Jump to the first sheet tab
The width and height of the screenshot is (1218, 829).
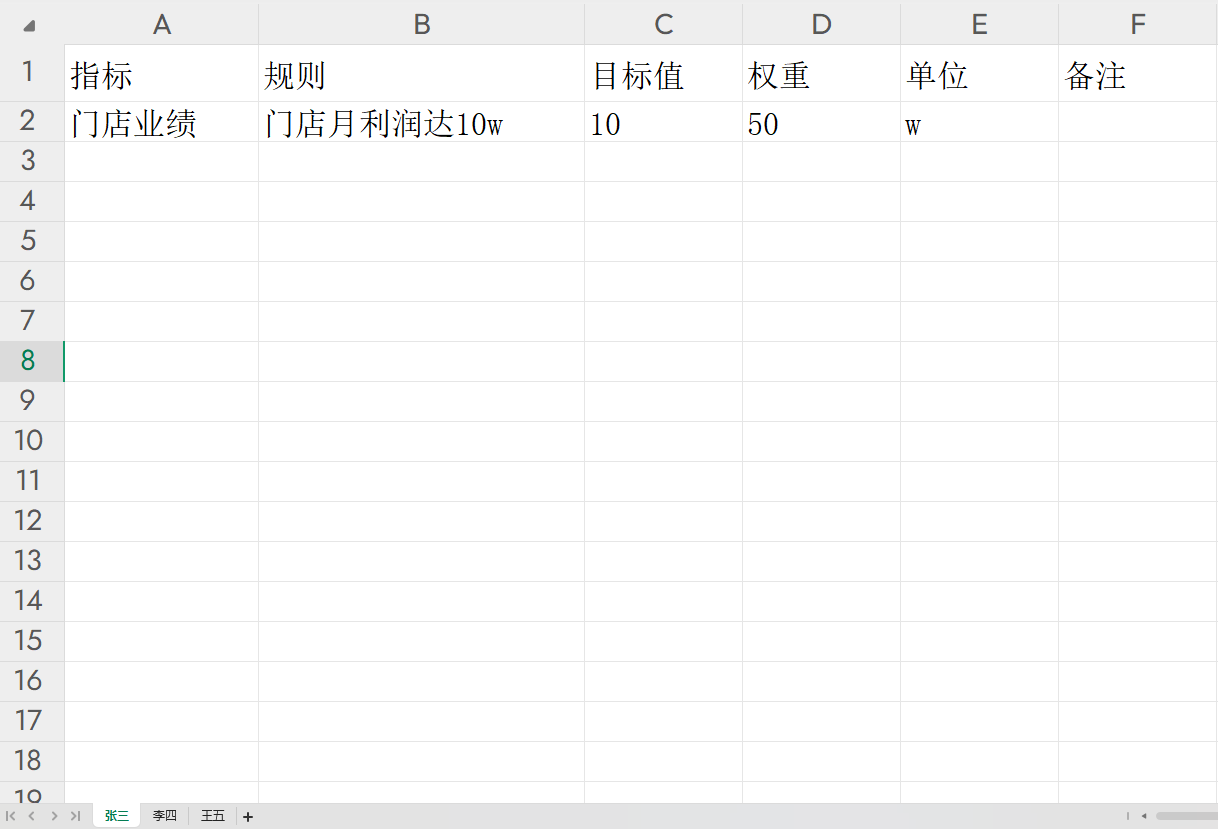tap(11, 816)
